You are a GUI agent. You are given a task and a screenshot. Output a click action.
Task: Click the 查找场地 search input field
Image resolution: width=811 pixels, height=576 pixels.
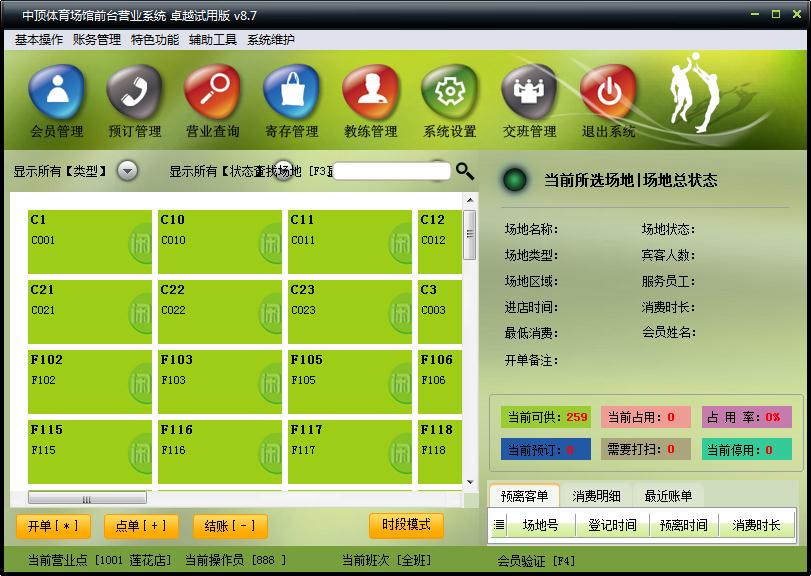pos(390,171)
